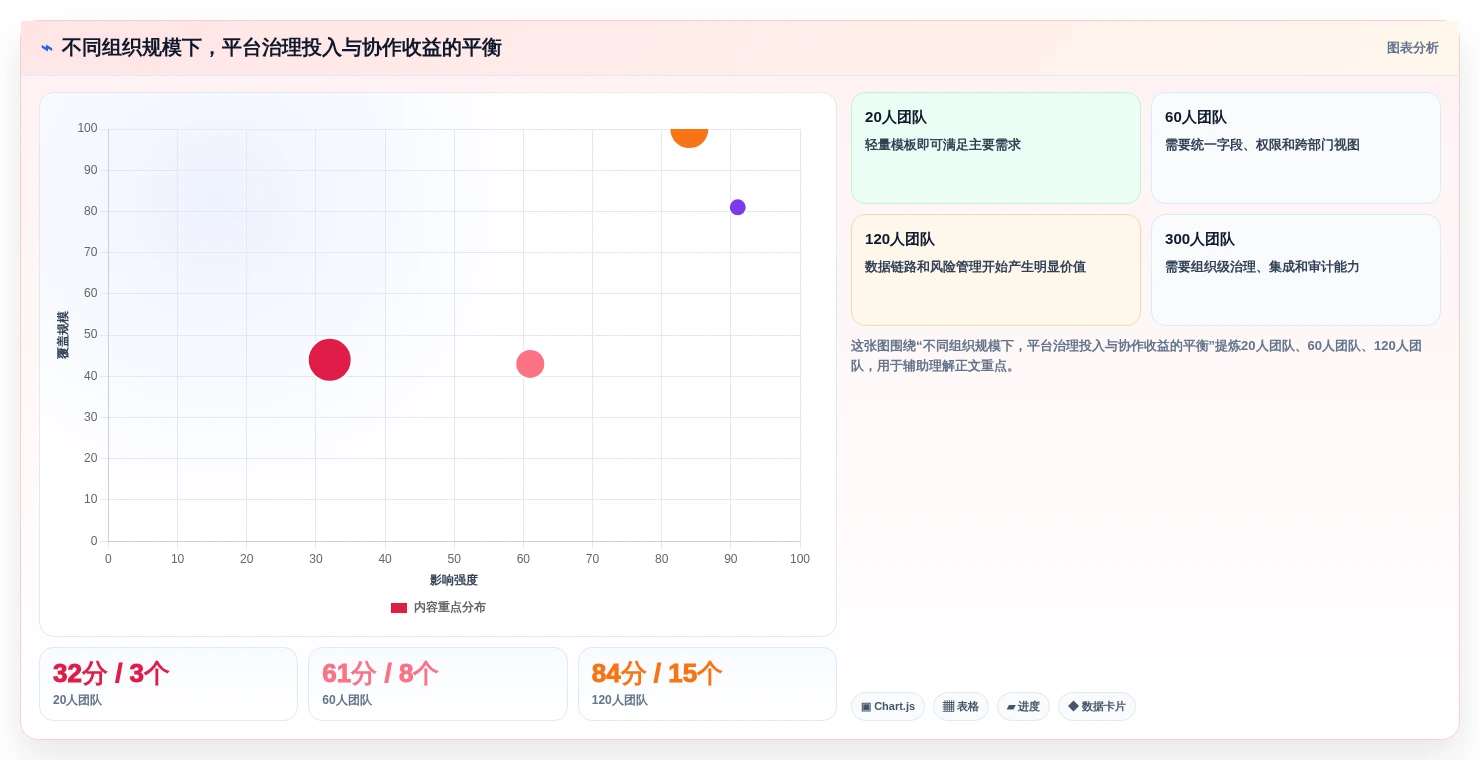Select the 300人团队 card
This screenshot has width=1480, height=760.
pos(1295,270)
